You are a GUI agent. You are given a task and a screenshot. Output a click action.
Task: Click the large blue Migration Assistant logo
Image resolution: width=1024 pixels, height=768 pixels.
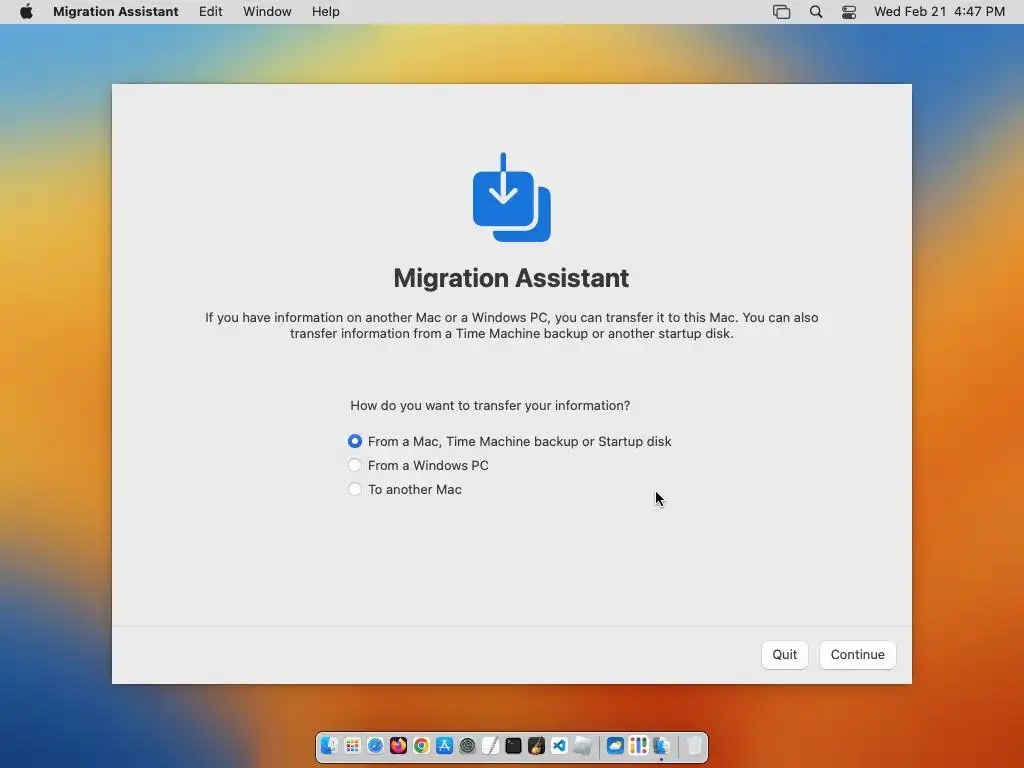pos(511,197)
